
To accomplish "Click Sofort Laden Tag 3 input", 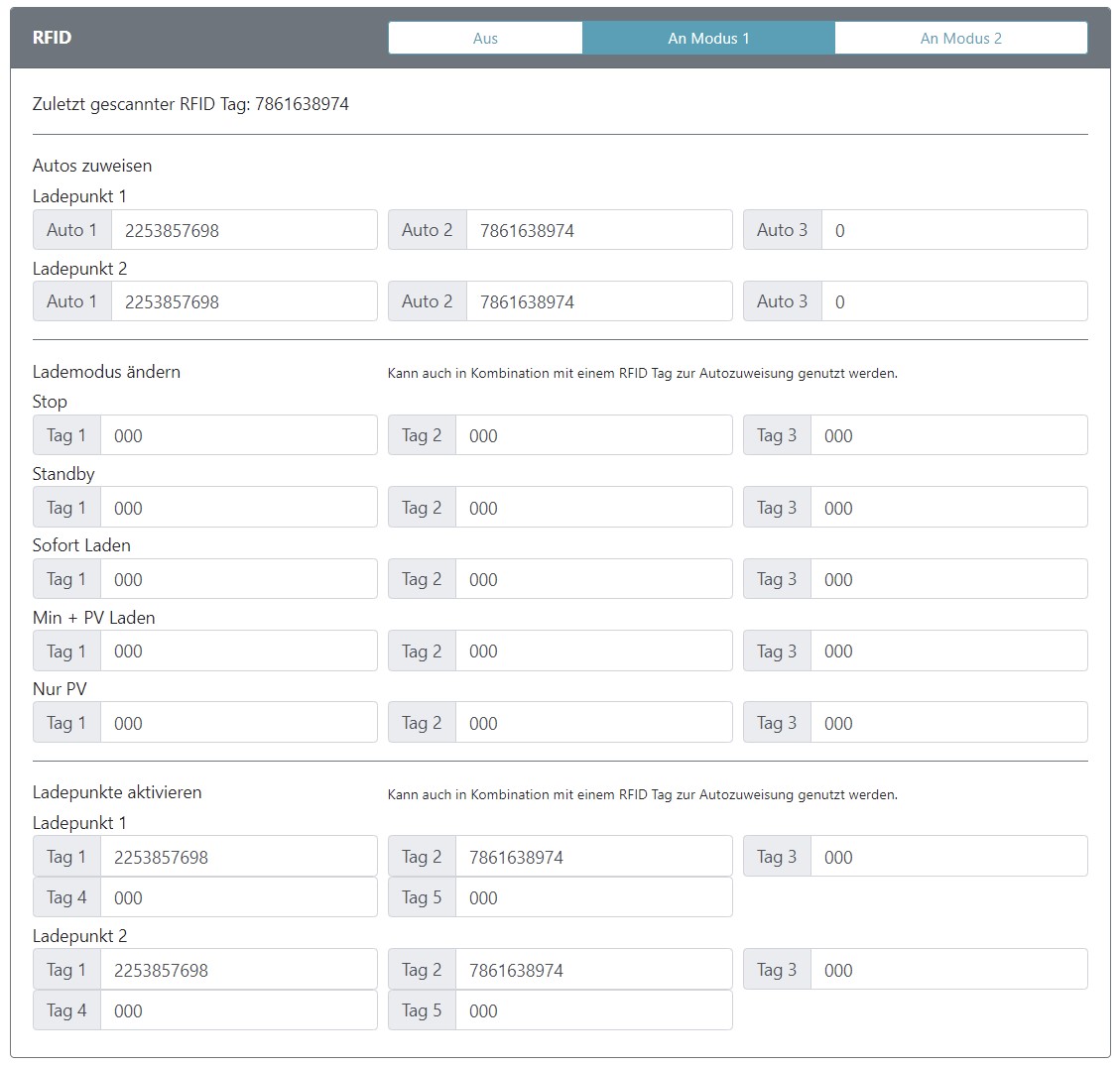I will click(947, 579).
